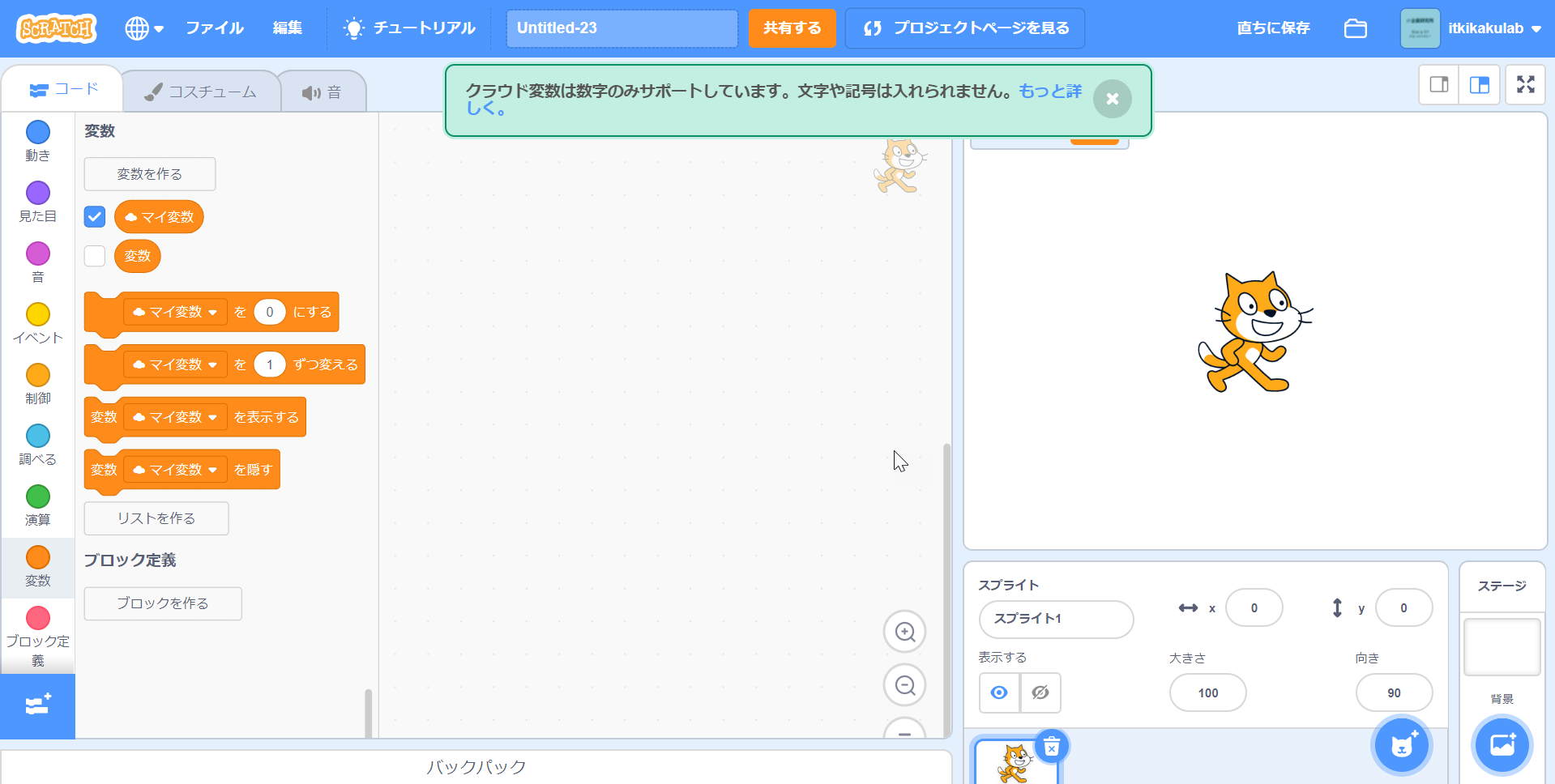Click the choose a sprite button
The image size is (1555, 784).
[1401, 745]
